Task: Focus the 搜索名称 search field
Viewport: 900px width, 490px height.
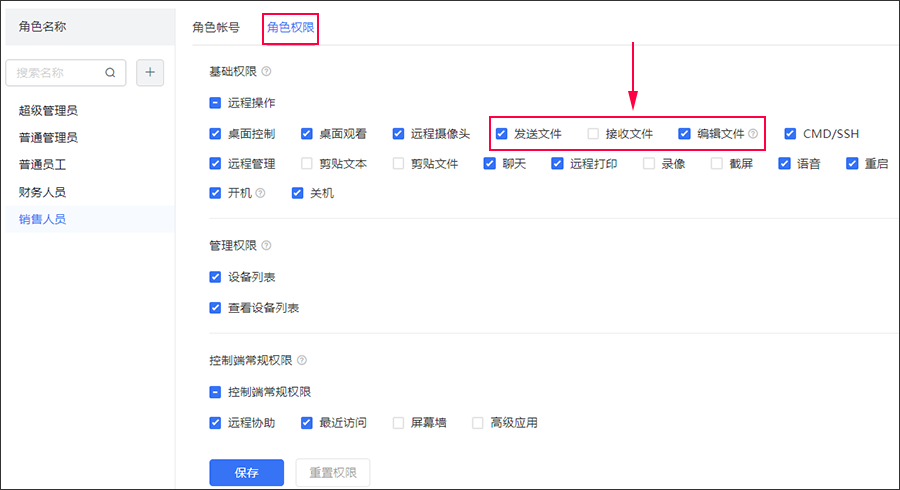Action: (58, 73)
